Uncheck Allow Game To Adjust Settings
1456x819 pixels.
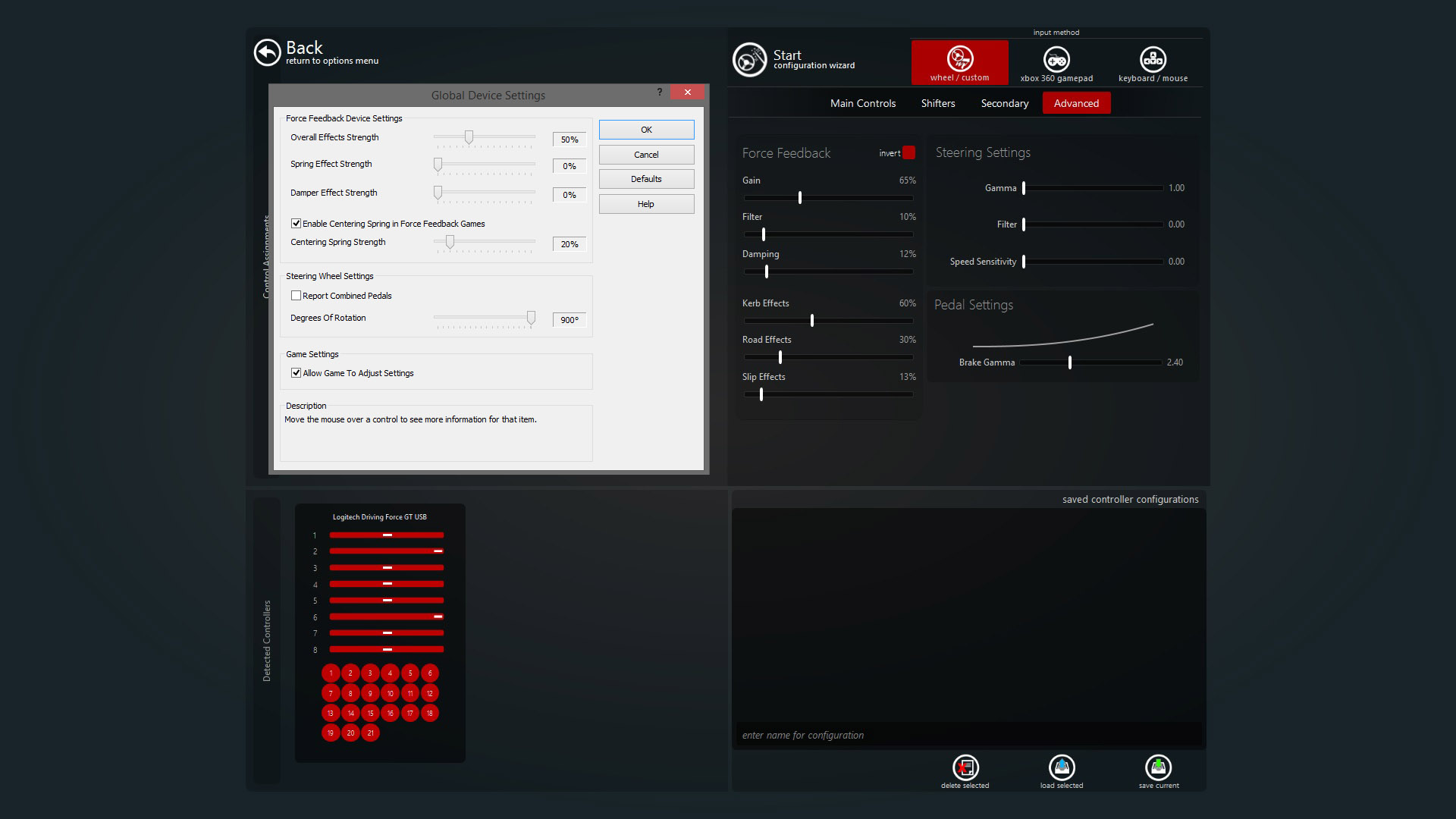coord(297,373)
